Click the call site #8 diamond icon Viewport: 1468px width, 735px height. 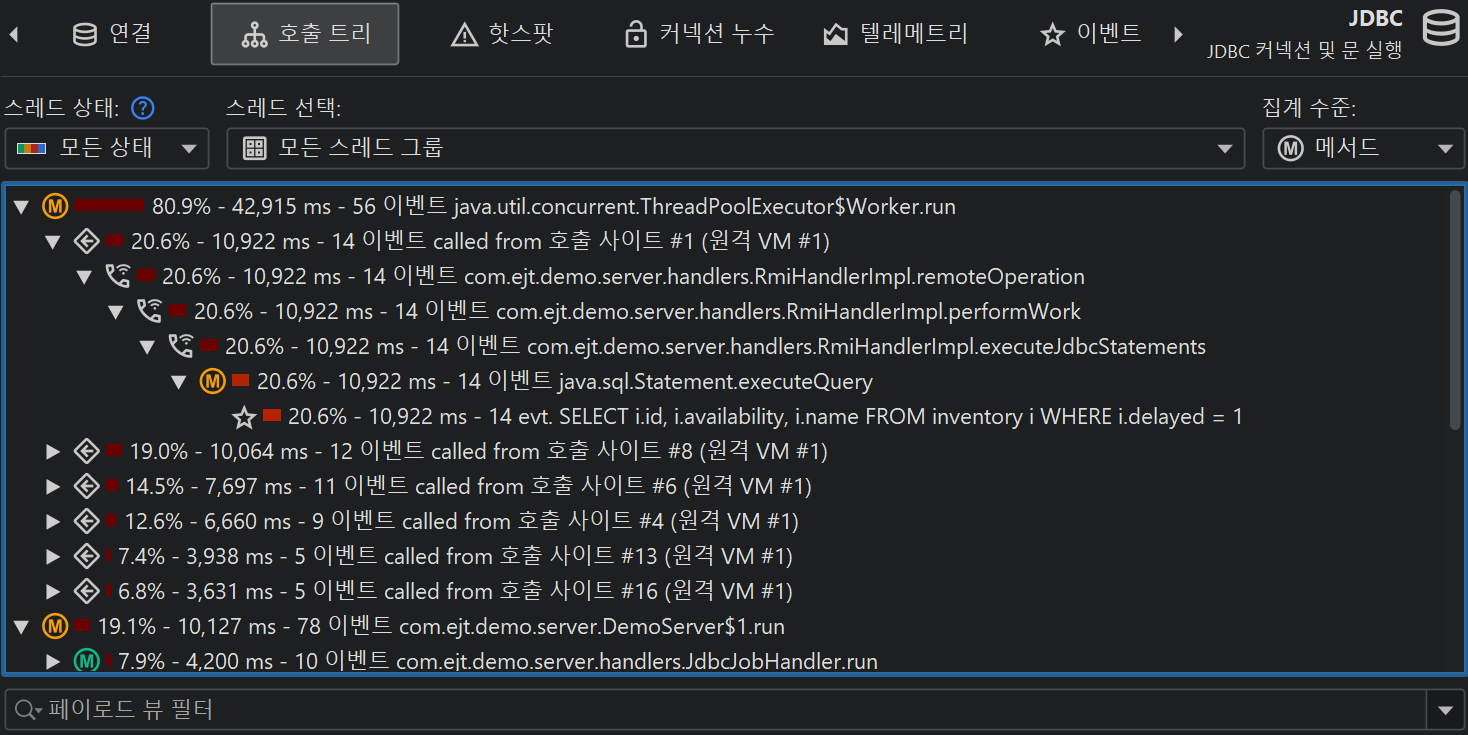pos(87,451)
